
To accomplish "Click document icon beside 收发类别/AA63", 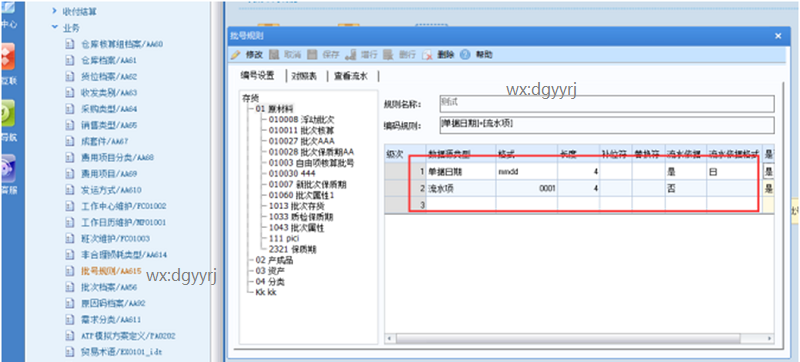I will pyautogui.click(x=70, y=93).
